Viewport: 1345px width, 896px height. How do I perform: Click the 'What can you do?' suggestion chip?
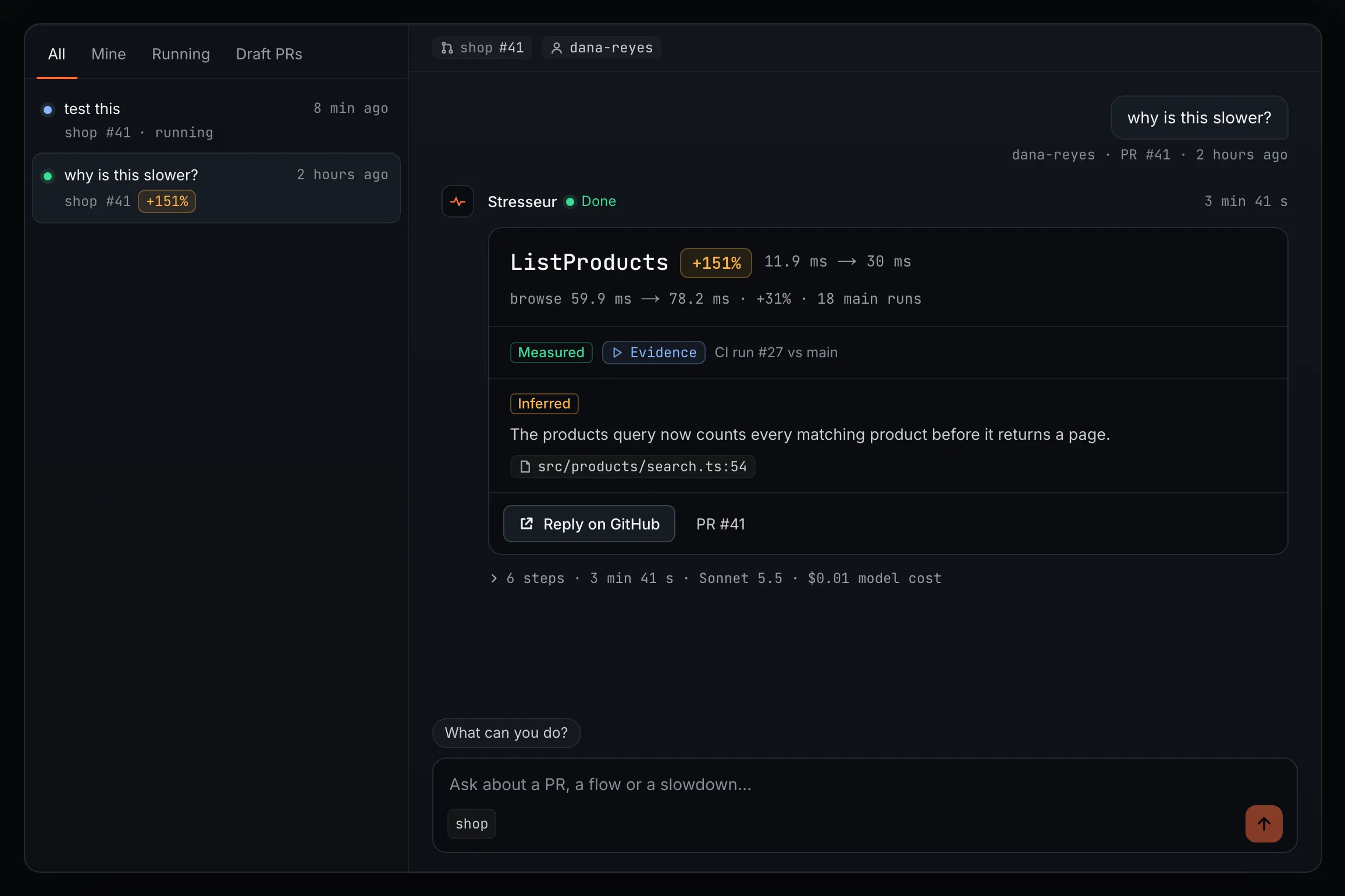pos(506,733)
